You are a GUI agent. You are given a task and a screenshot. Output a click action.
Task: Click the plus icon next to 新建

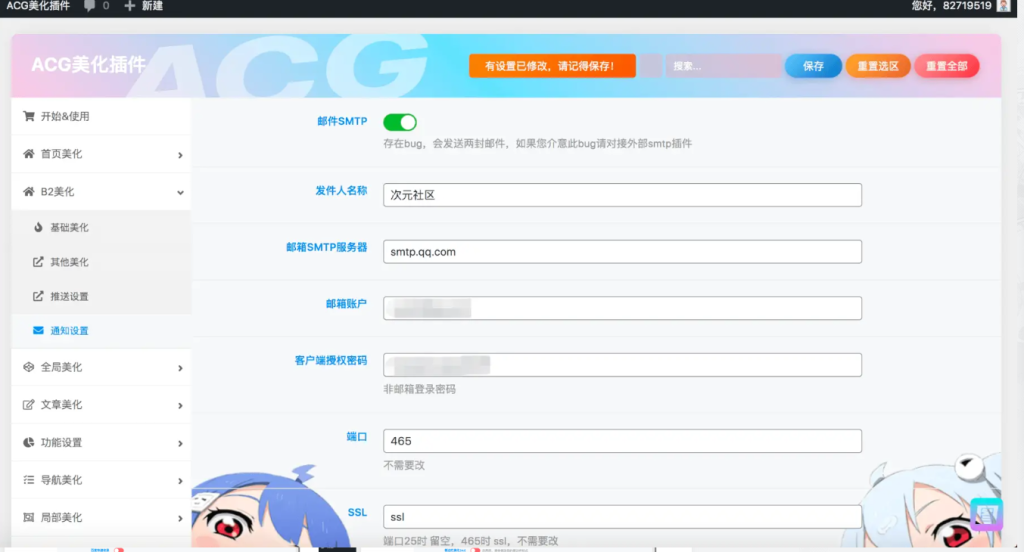pos(129,6)
